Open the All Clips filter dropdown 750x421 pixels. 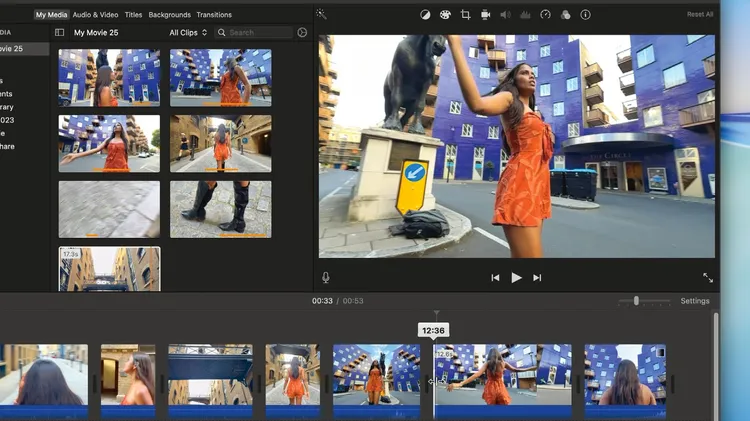click(x=188, y=33)
